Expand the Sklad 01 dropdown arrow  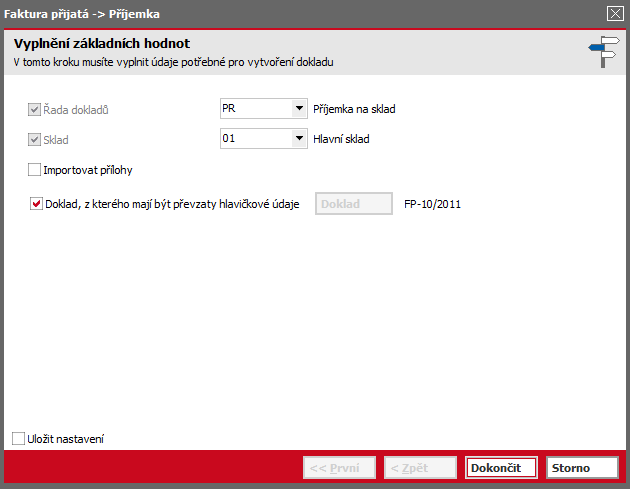pyautogui.click(x=299, y=139)
